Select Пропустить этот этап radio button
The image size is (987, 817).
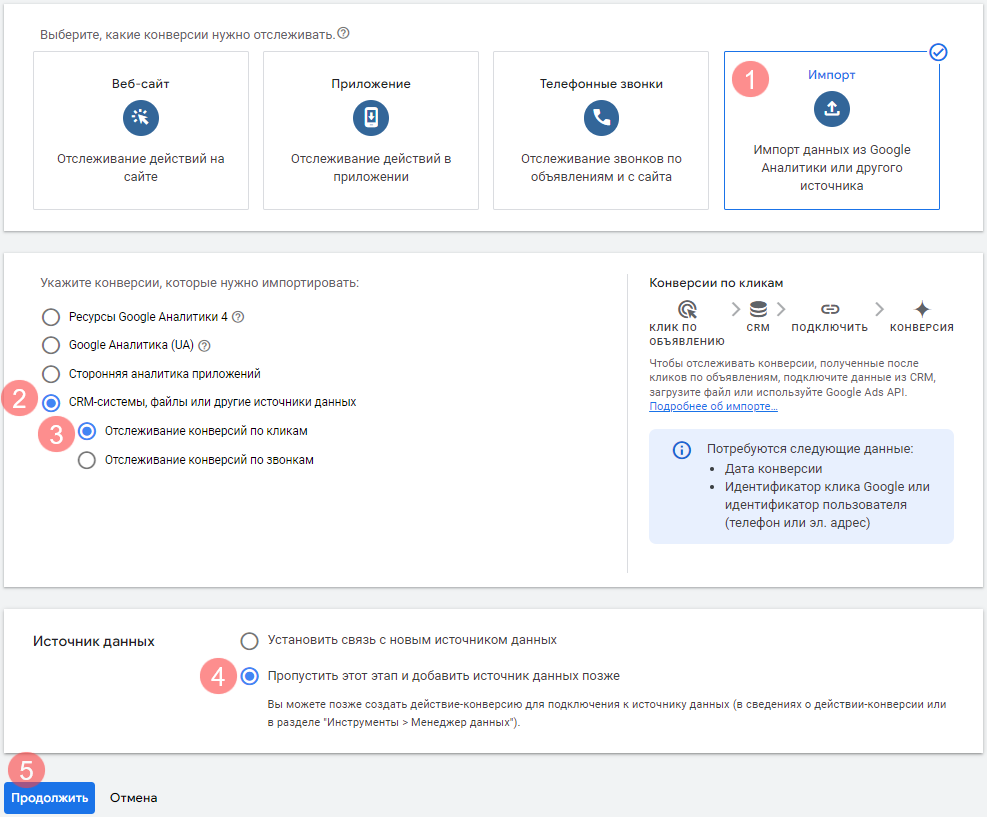tap(249, 676)
